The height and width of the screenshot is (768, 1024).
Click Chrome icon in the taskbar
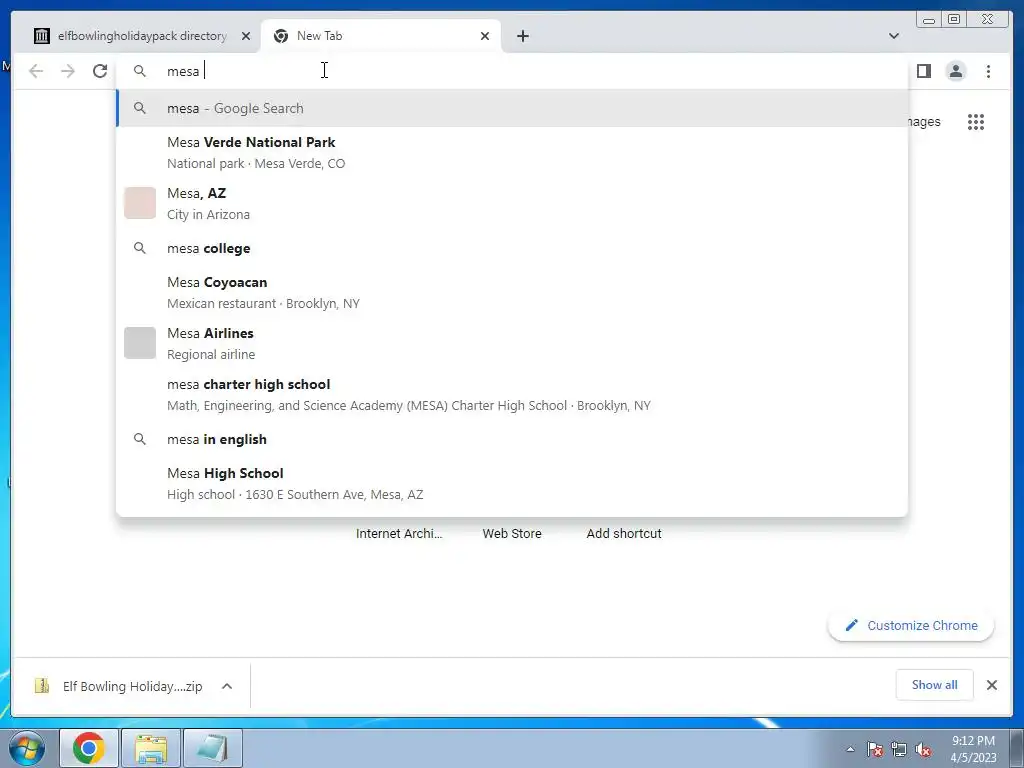point(89,748)
